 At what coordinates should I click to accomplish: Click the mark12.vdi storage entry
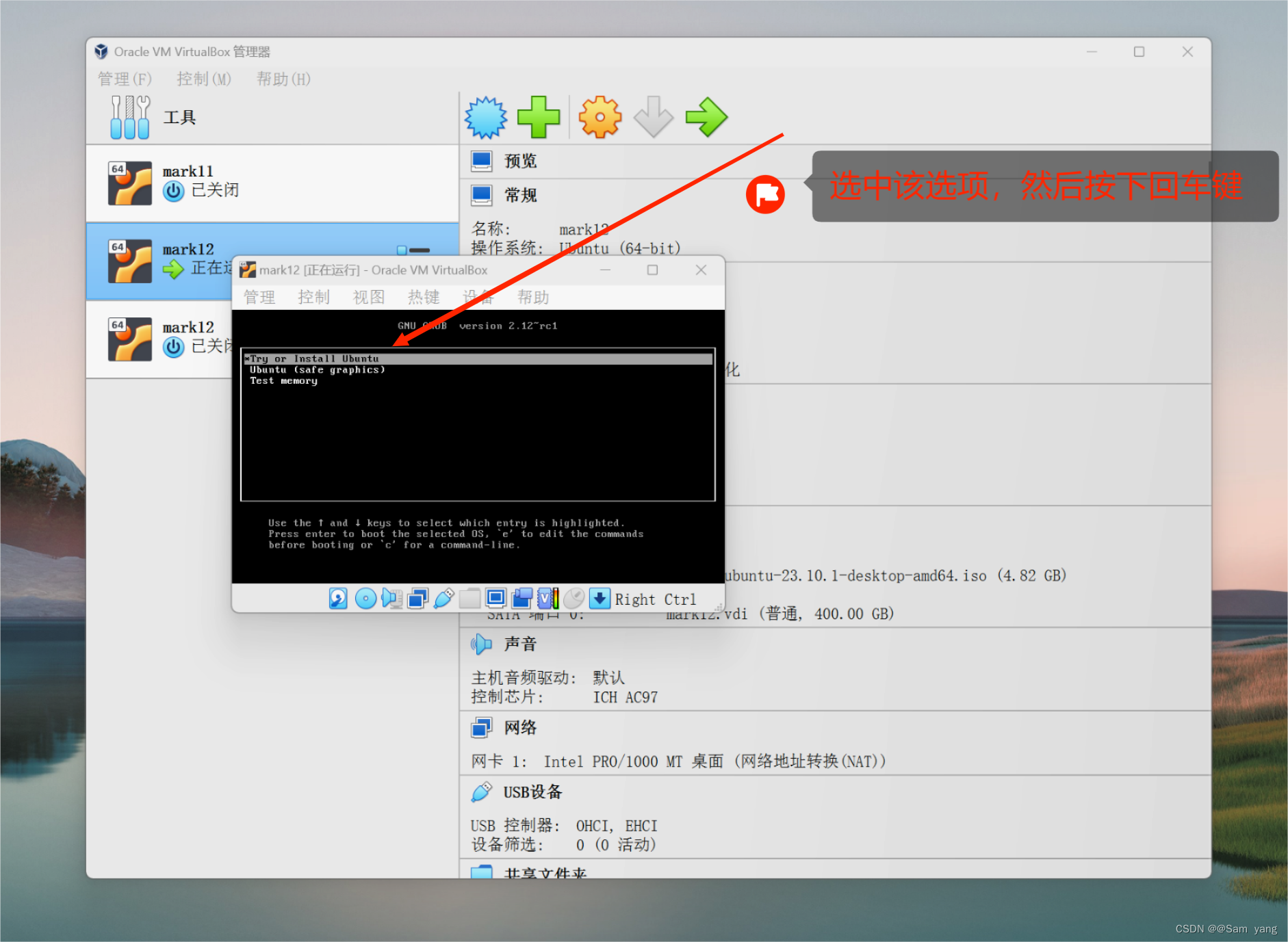[780, 614]
